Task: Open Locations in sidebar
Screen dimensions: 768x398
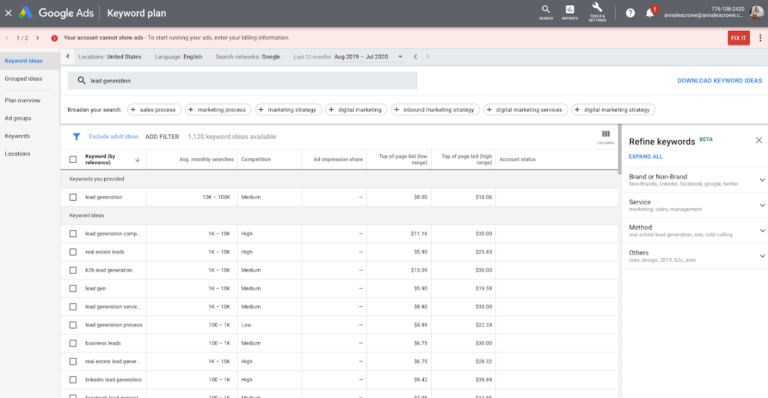Action: click(x=17, y=154)
